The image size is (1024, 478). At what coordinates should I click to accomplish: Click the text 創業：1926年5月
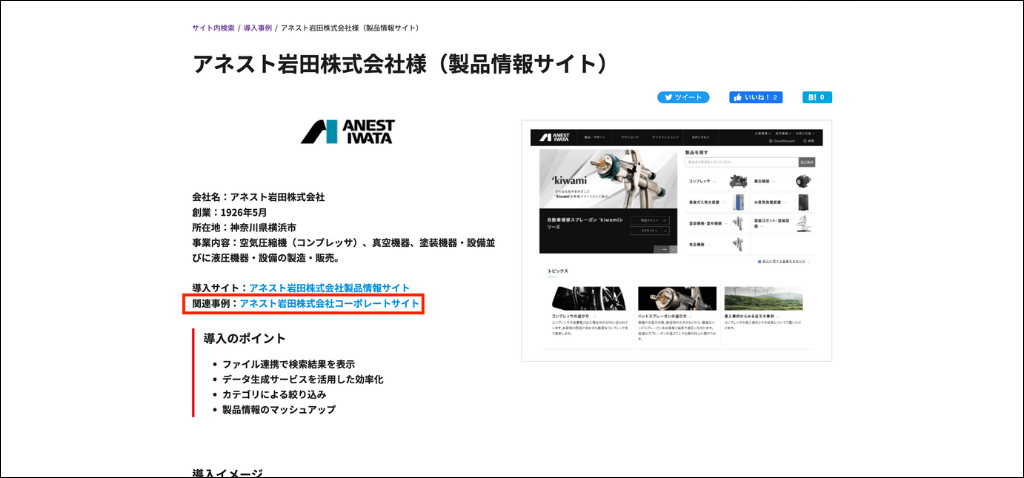pyautogui.click(x=229, y=212)
